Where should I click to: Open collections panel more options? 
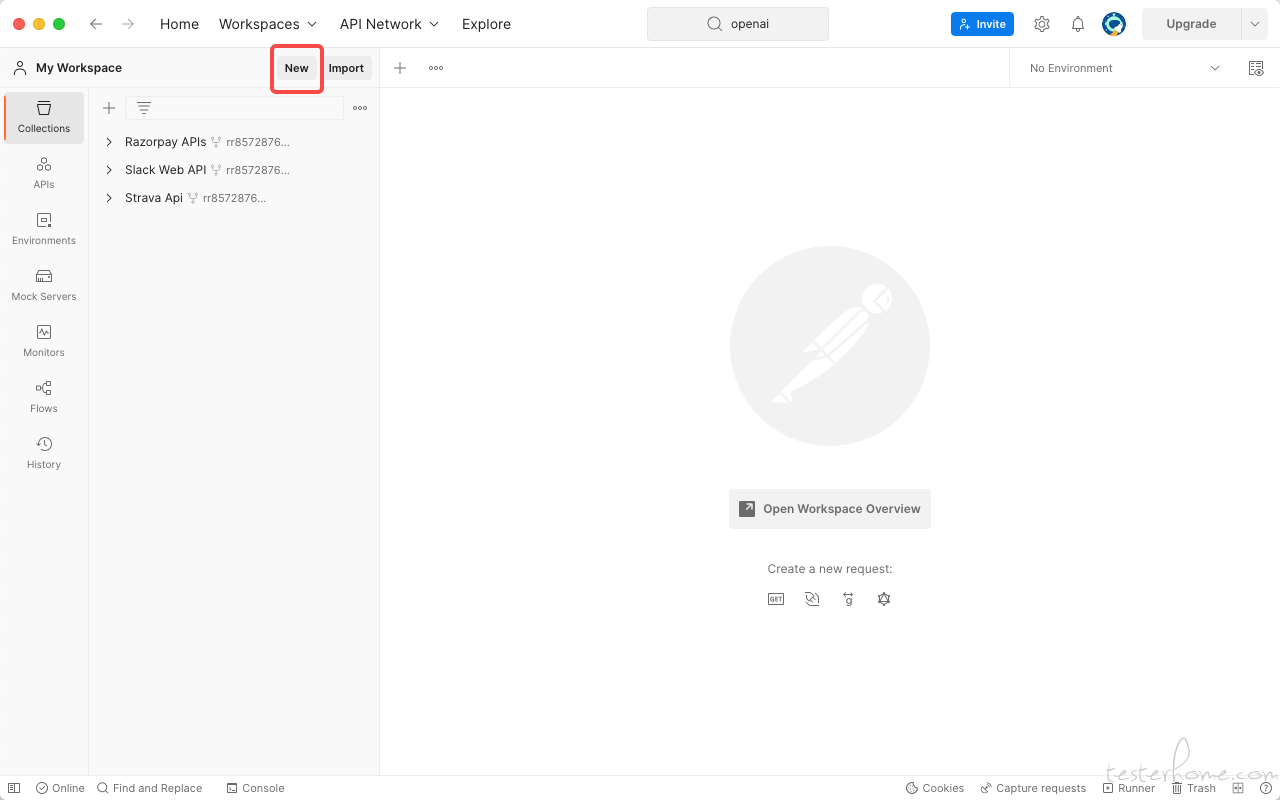click(360, 108)
